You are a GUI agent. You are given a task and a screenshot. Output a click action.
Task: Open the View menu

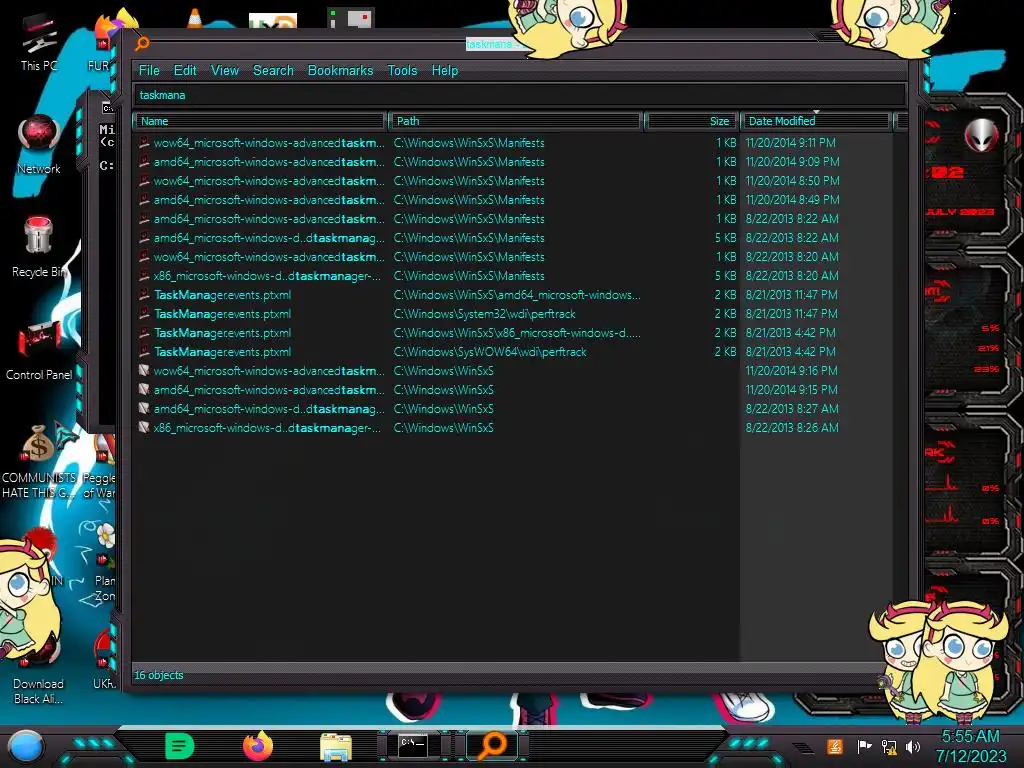tap(225, 71)
